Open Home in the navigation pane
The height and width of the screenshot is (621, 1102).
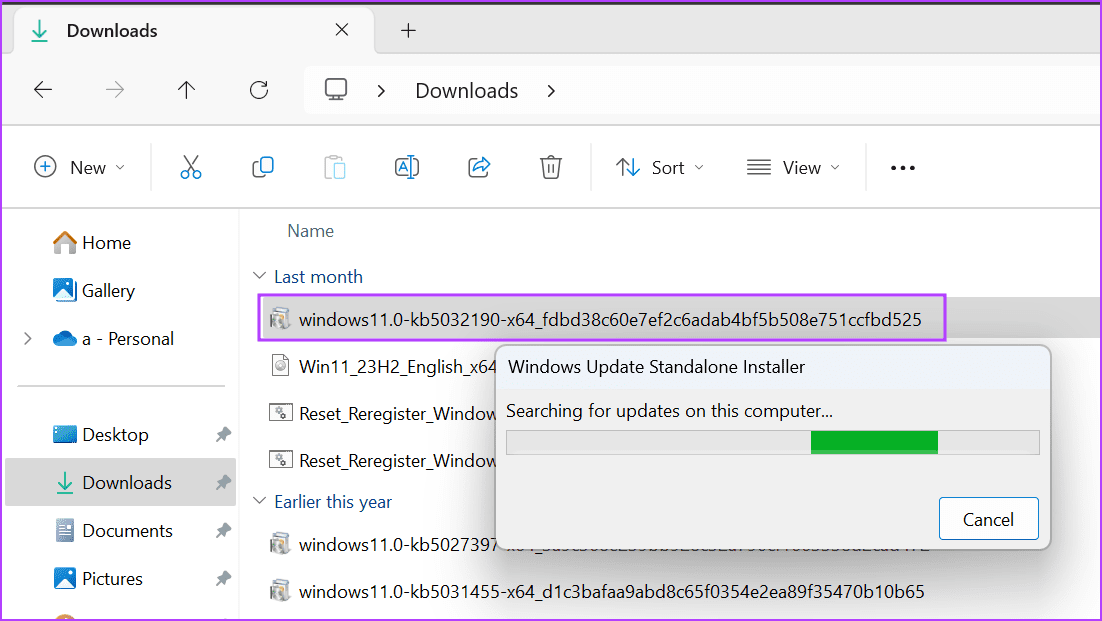point(92,242)
